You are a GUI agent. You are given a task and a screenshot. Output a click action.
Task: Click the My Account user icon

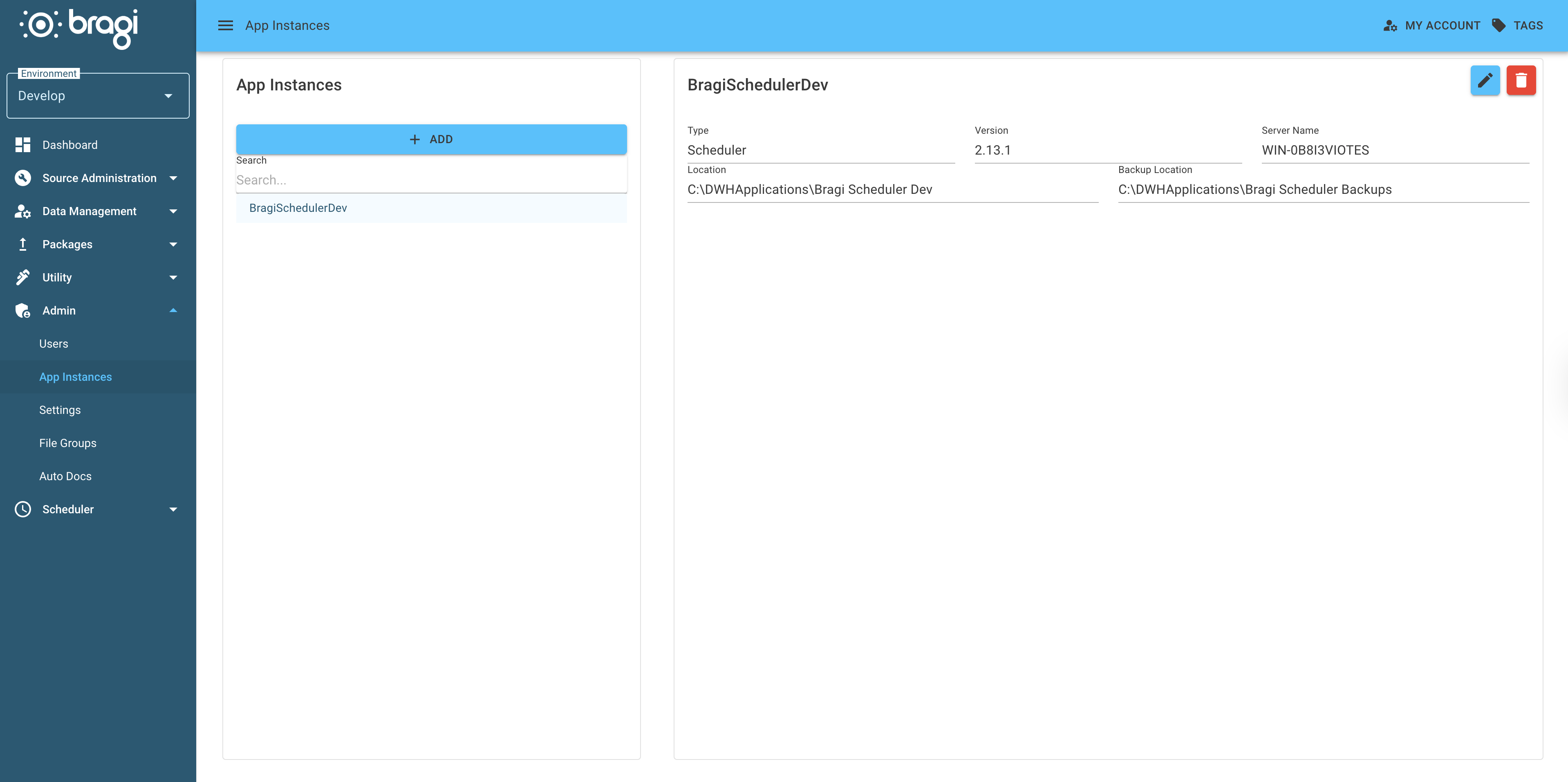(1390, 26)
